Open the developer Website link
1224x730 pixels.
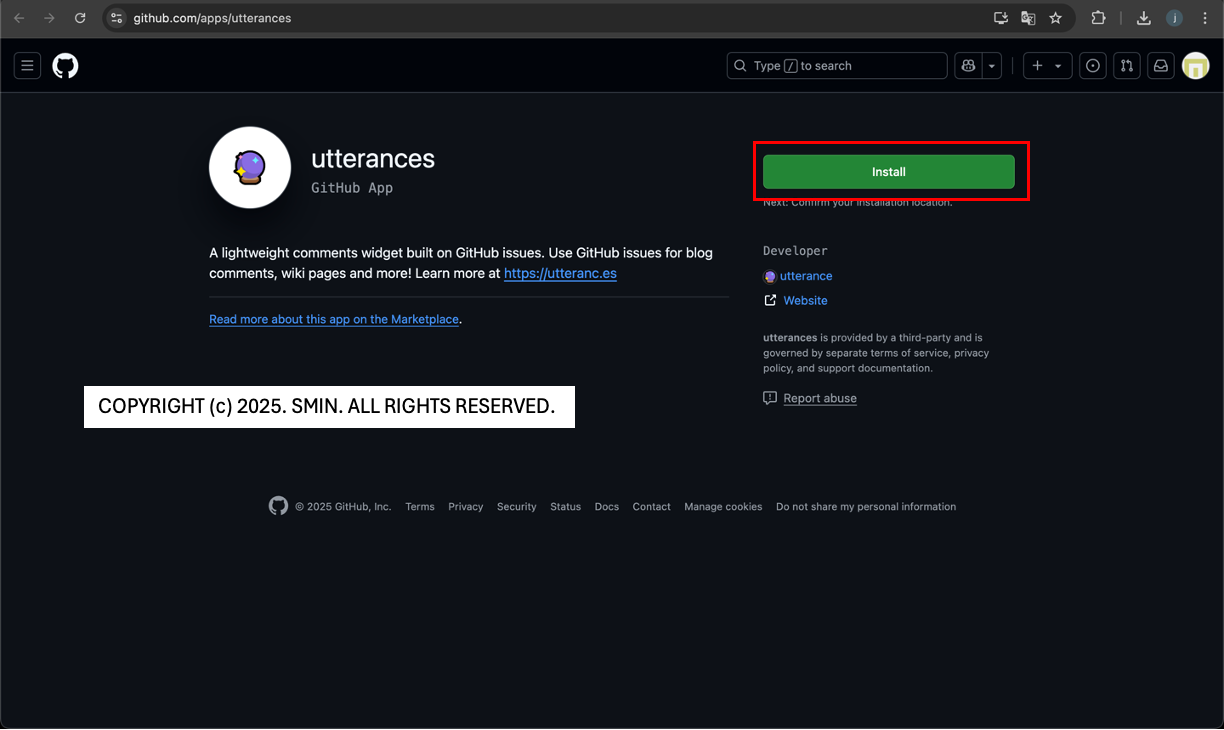[805, 300]
